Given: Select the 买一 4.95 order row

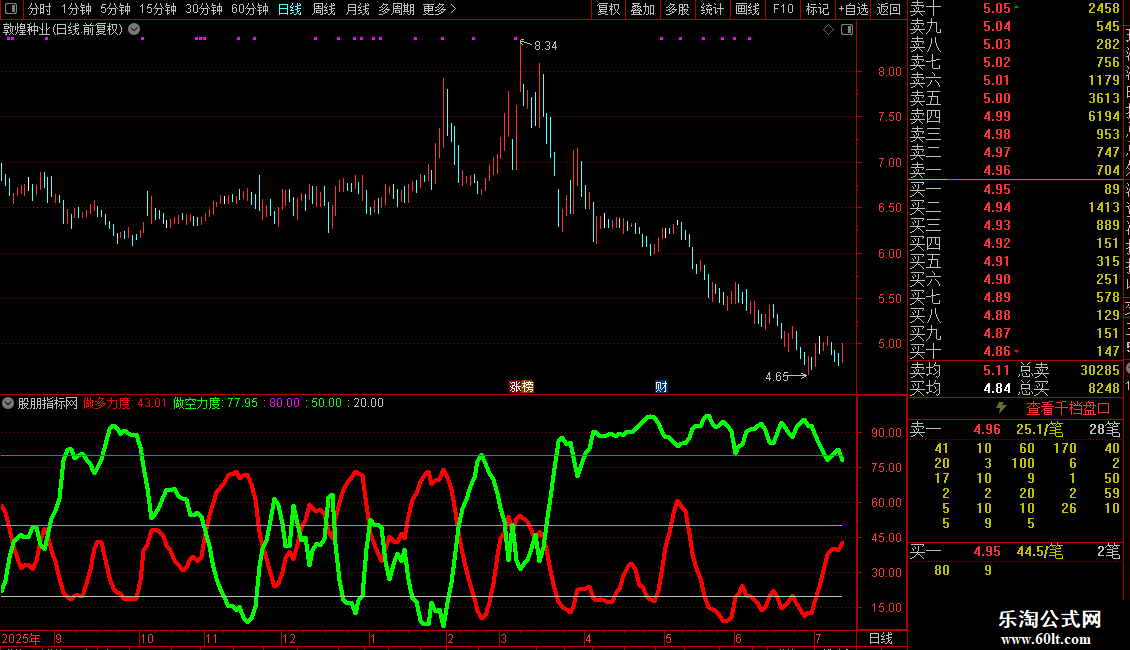Looking at the screenshot, I should click(1015, 189).
